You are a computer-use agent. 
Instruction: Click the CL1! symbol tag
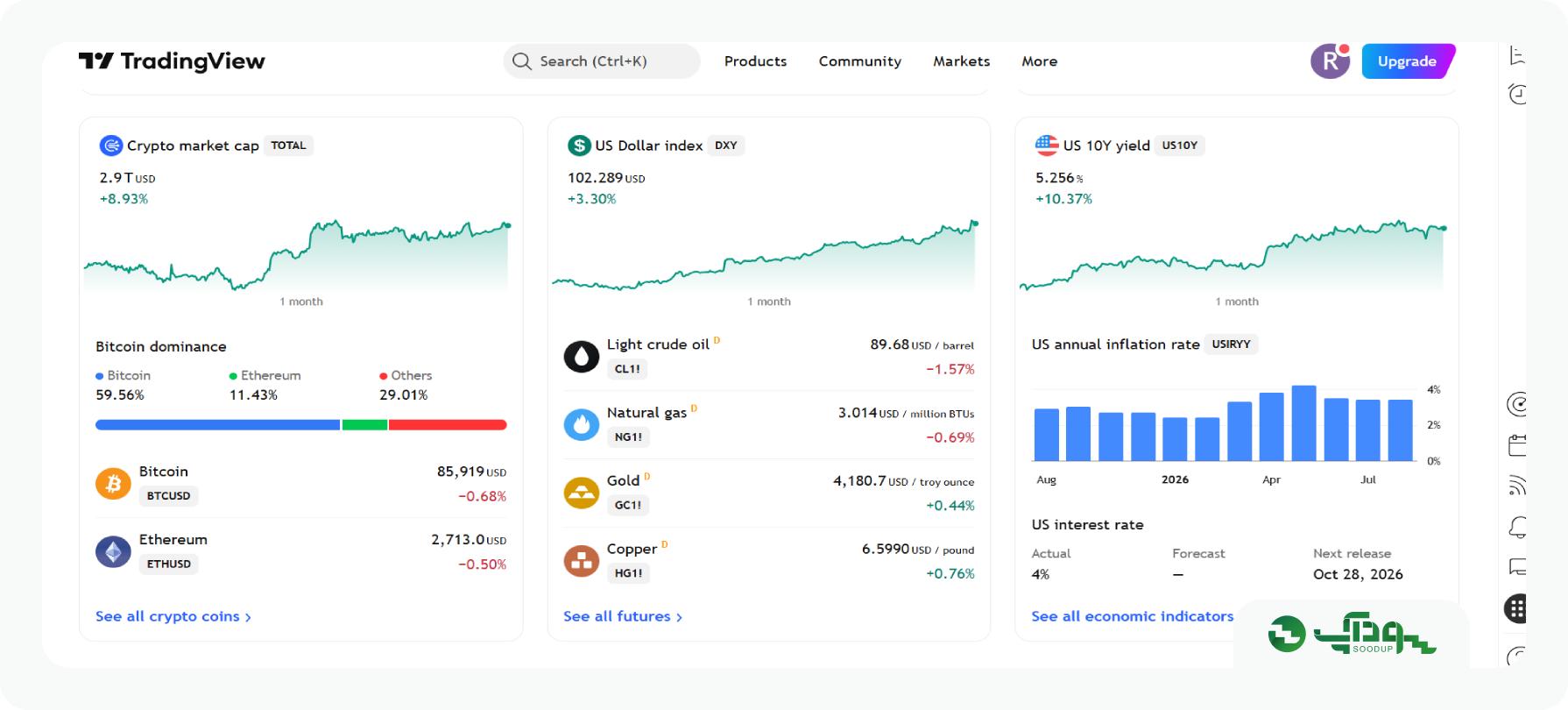627,369
